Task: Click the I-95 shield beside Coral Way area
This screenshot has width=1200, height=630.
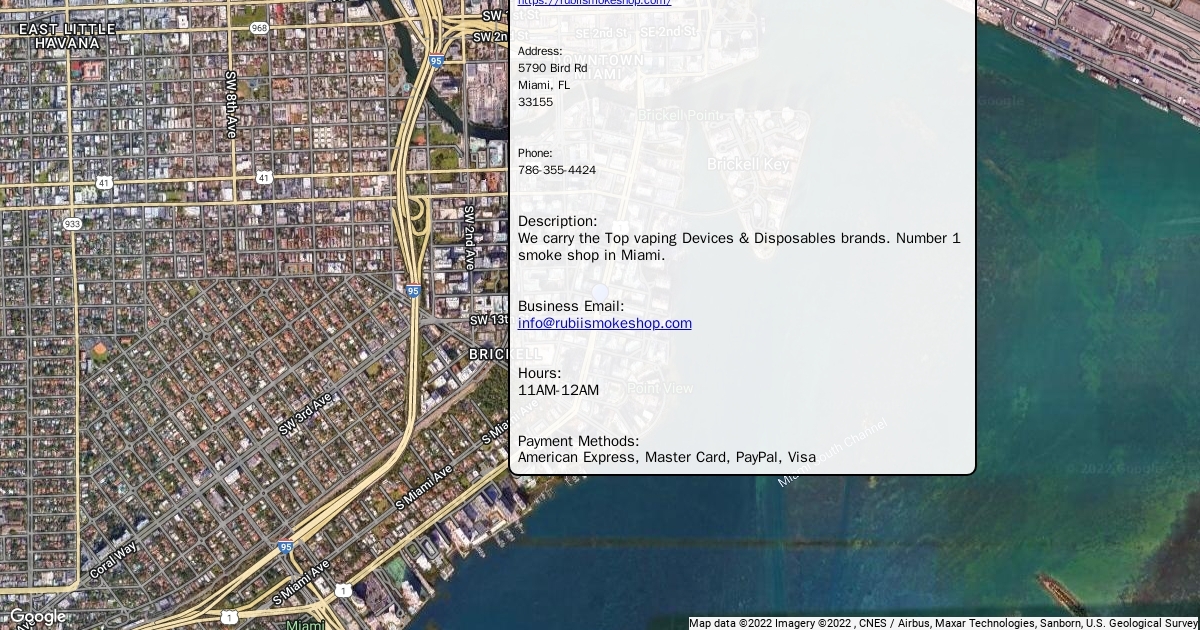Action: [x=286, y=547]
